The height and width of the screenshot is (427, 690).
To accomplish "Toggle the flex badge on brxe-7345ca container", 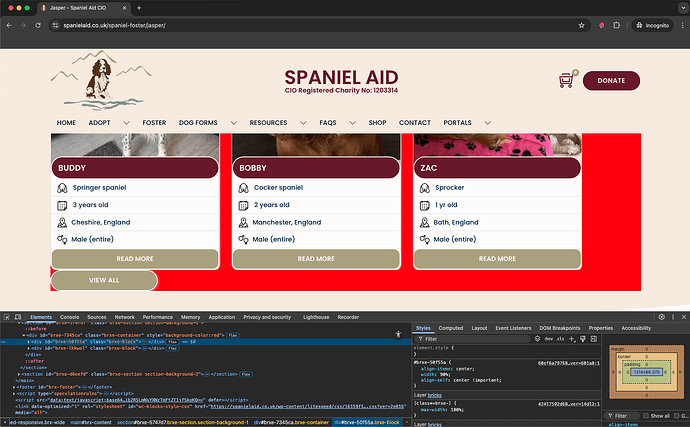I will tap(233, 335).
